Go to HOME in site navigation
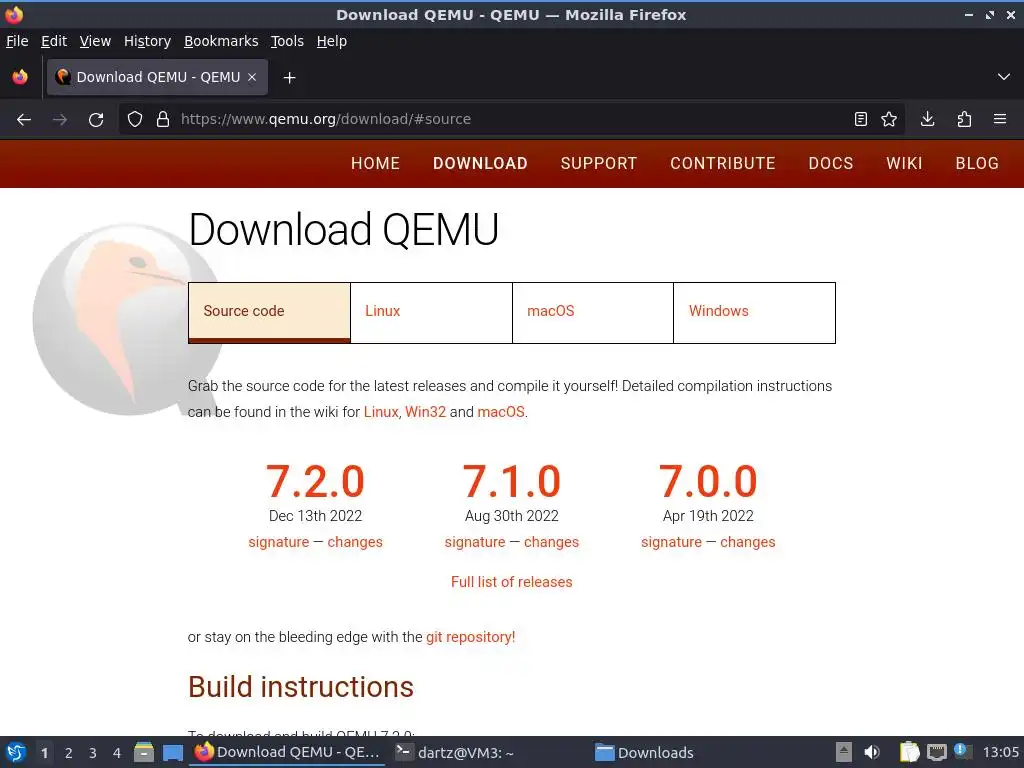The width and height of the screenshot is (1024, 768). point(376,163)
